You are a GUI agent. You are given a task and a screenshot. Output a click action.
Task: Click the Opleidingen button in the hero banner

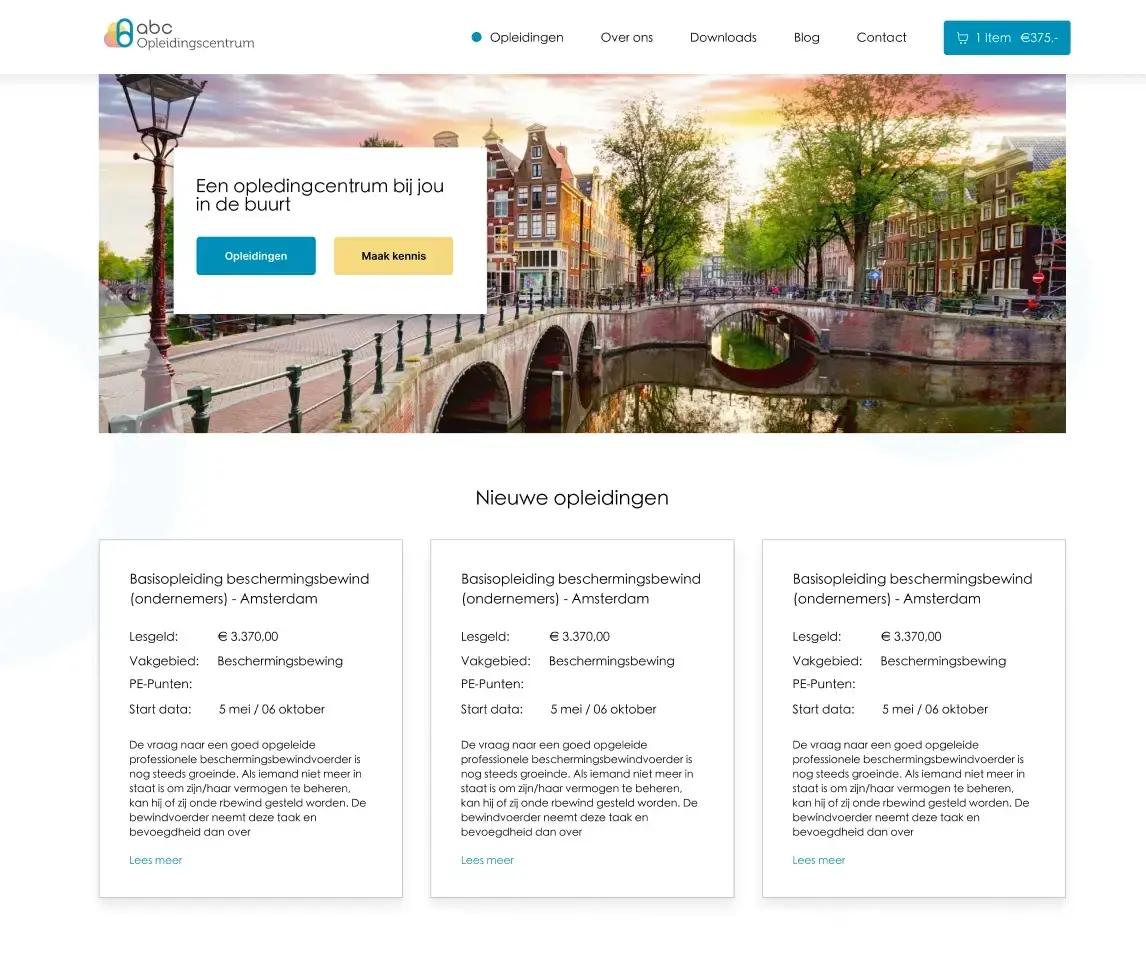(255, 255)
